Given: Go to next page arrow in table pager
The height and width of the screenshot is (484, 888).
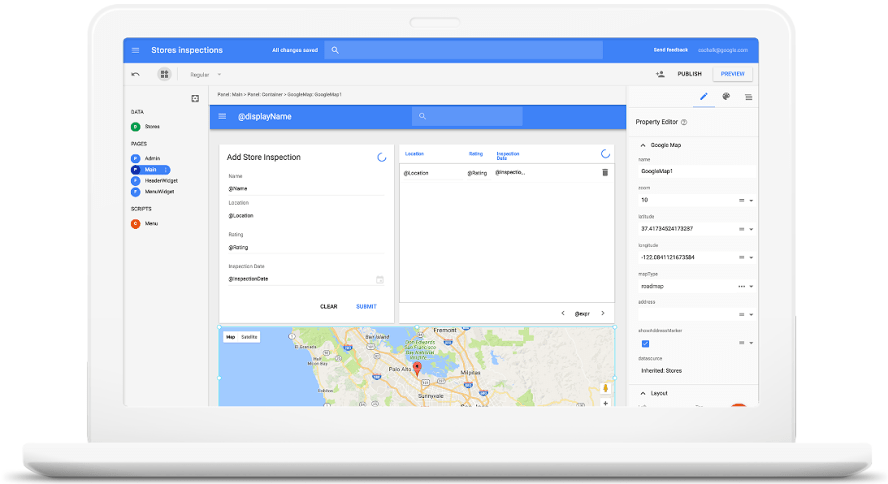Looking at the screenshot, I should tap(603, 313).
